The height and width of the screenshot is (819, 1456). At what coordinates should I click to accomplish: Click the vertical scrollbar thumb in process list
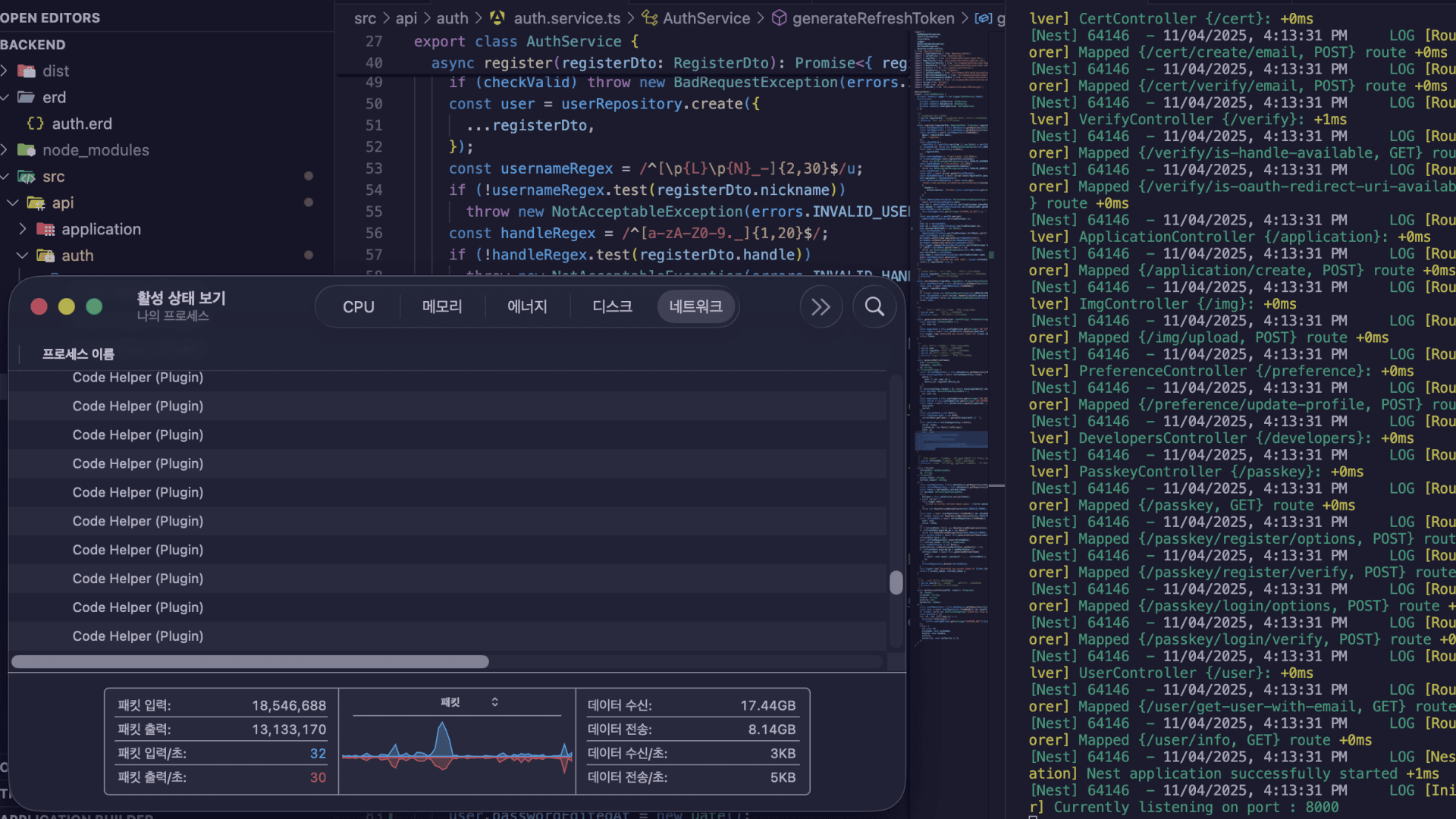tap(896, 582)
